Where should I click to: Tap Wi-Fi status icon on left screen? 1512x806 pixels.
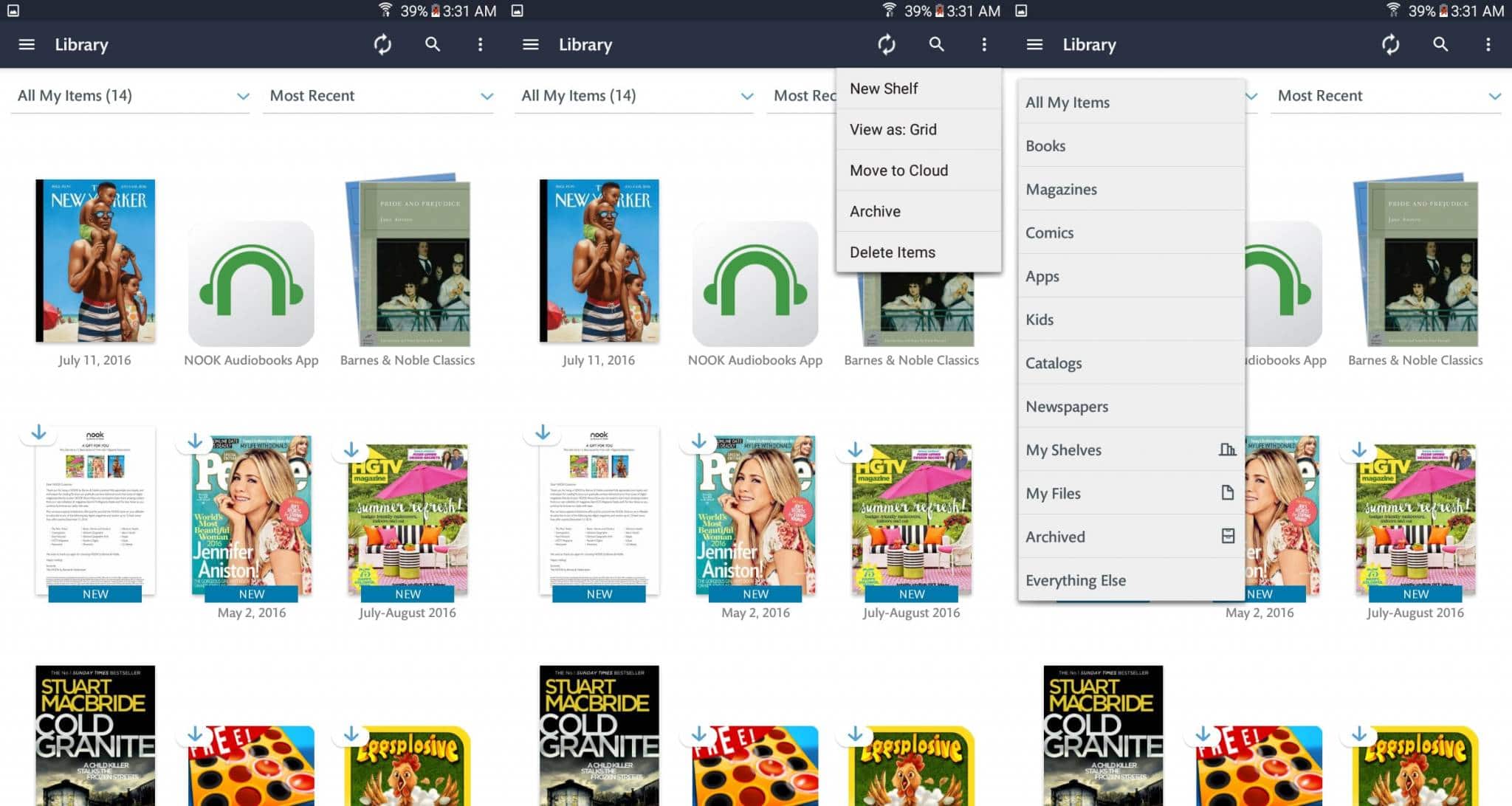click(385, 10)
